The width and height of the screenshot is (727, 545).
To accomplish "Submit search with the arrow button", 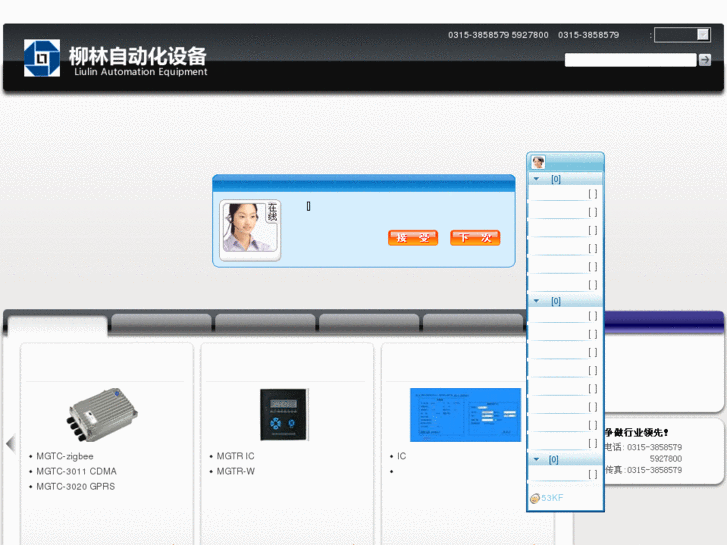I will (x=705, y=60).
